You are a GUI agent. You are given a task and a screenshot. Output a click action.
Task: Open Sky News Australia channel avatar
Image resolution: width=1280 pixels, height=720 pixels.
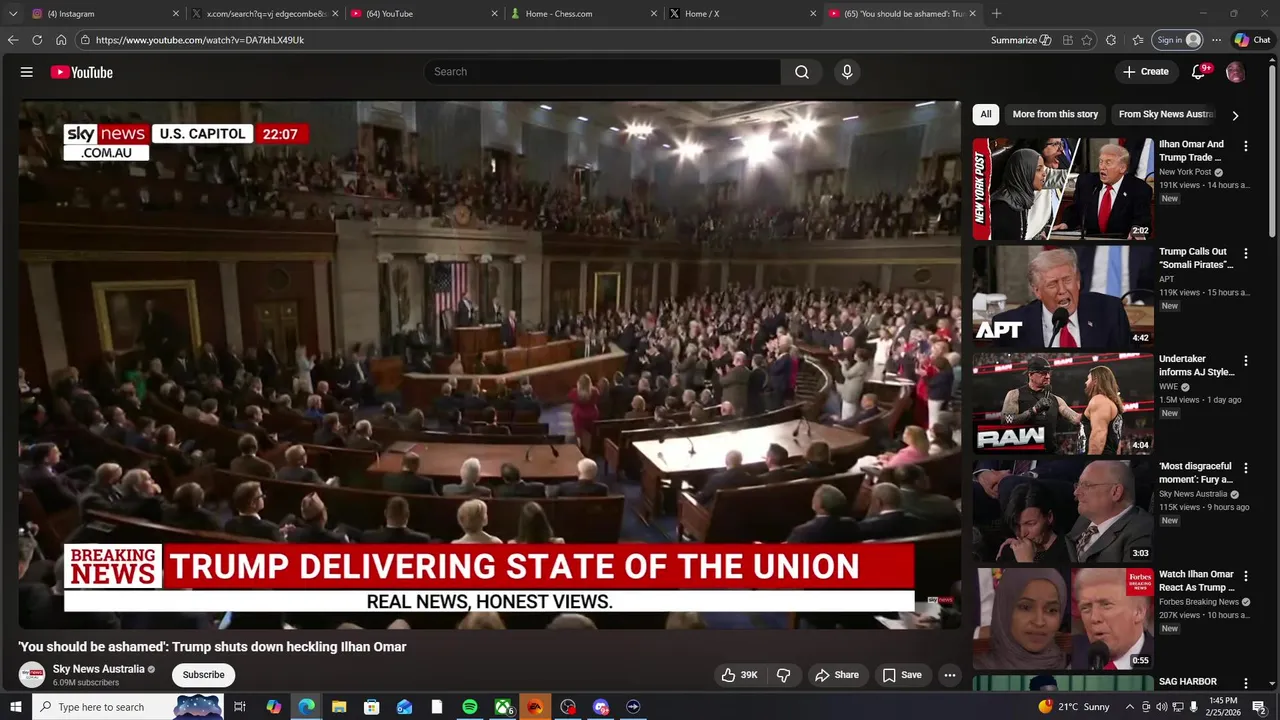[32, 675]
